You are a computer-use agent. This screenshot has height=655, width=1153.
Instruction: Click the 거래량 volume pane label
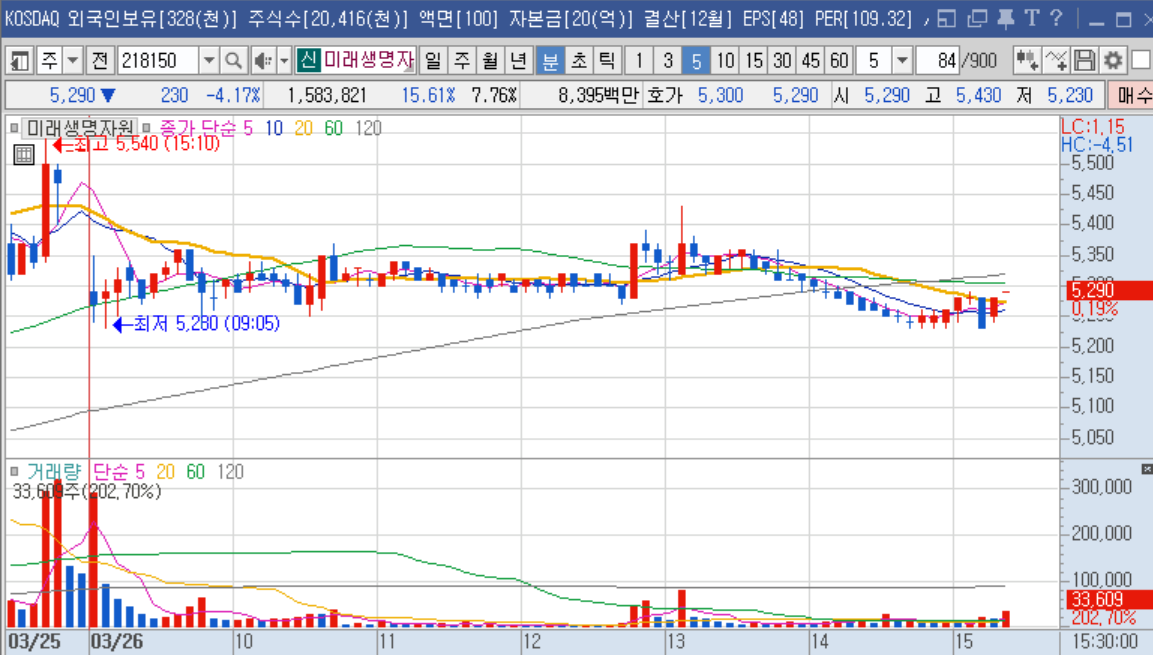point(54,471)
